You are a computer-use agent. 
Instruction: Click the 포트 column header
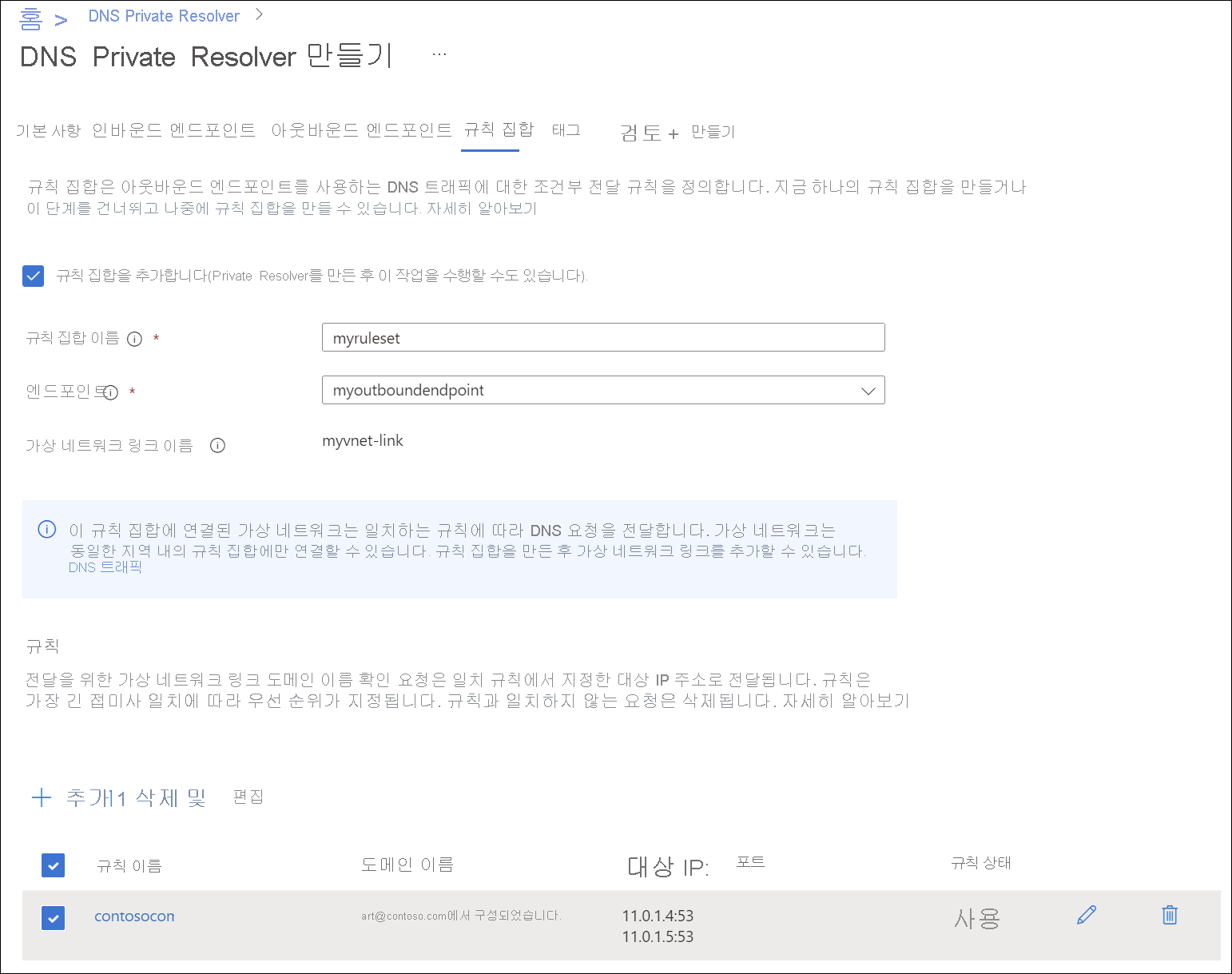pos(751,862)
